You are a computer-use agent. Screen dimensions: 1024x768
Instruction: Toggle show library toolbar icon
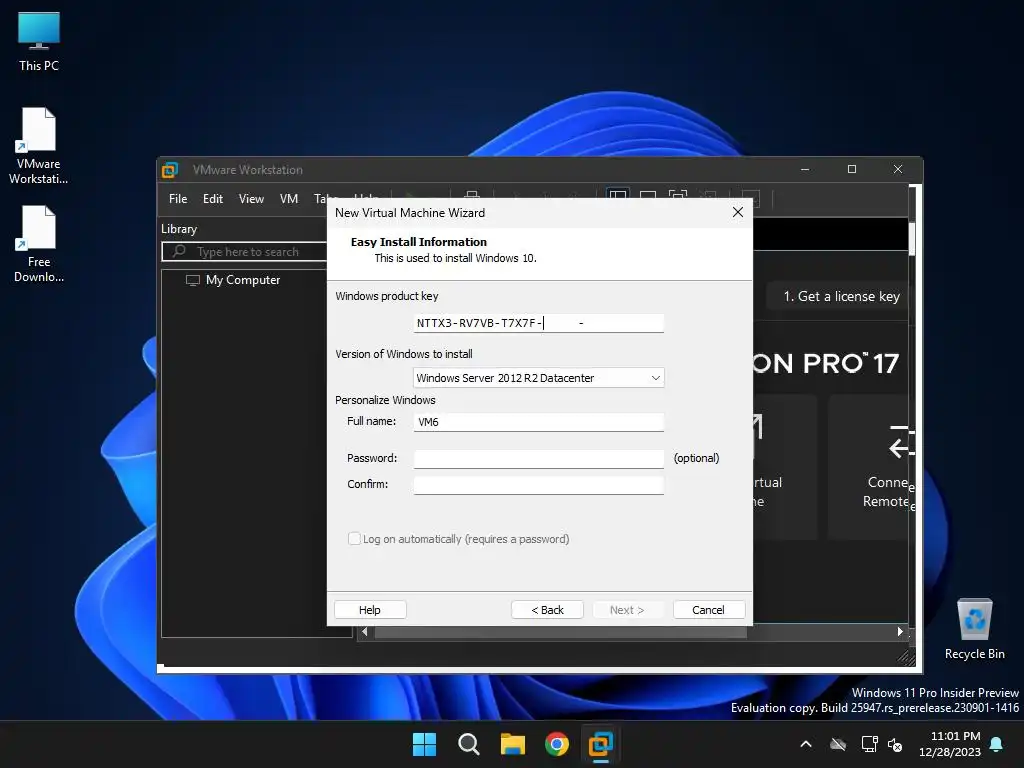(x=617, y=196)
